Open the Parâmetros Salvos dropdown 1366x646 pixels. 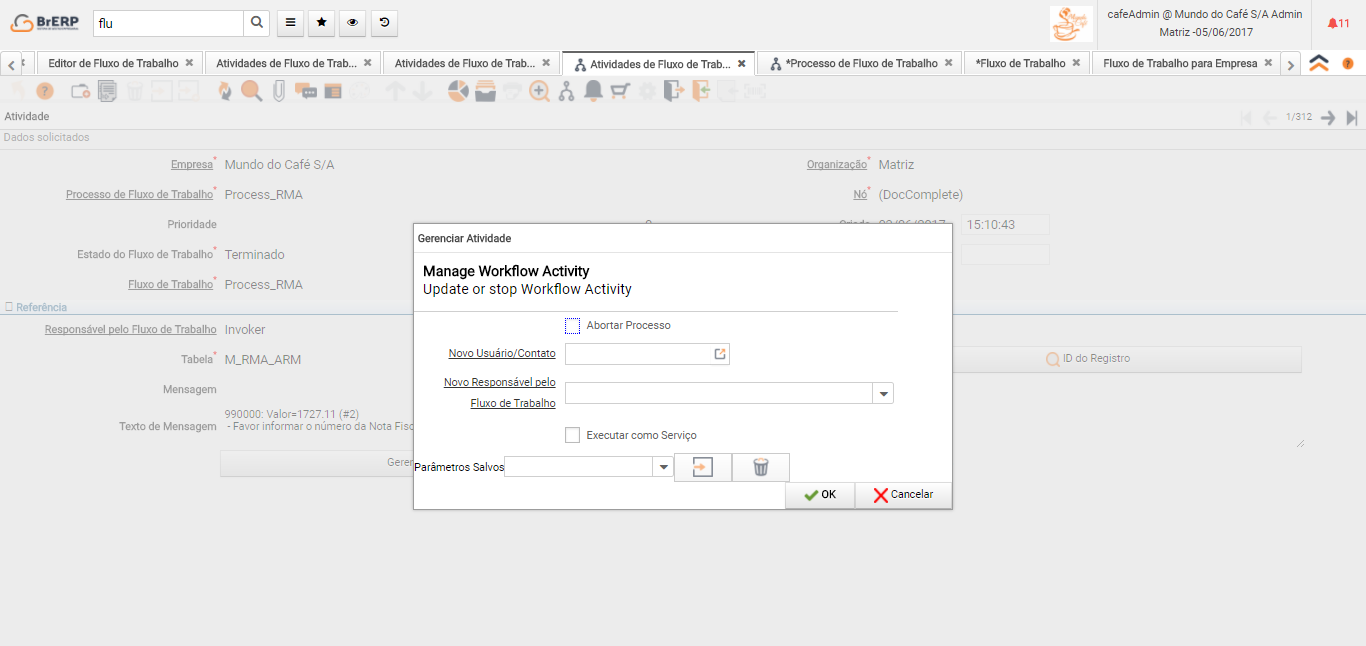click(x=663, y=467)
